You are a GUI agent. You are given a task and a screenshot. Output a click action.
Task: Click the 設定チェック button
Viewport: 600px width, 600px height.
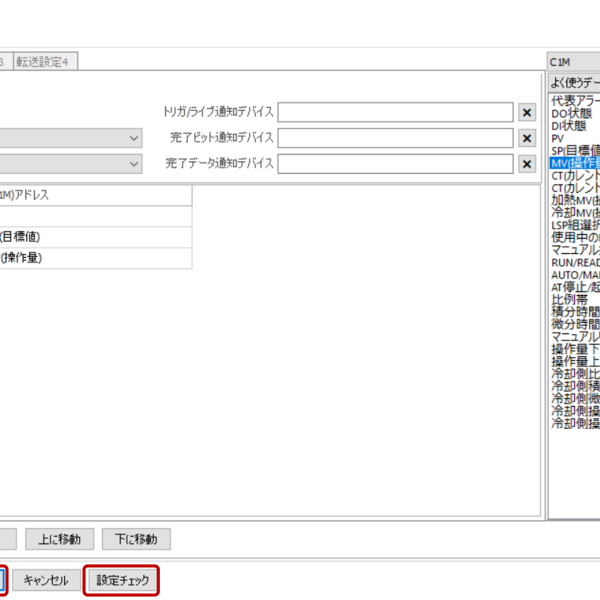[121, 581]
